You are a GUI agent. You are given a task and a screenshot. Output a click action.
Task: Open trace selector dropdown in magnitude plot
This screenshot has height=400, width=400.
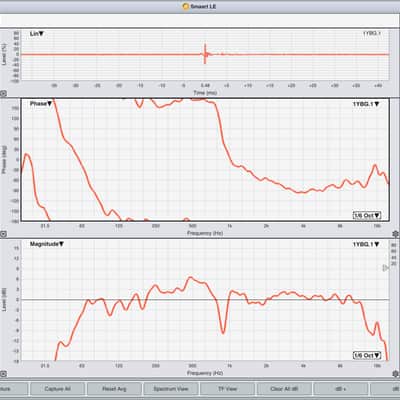click(x=366, y=244)
